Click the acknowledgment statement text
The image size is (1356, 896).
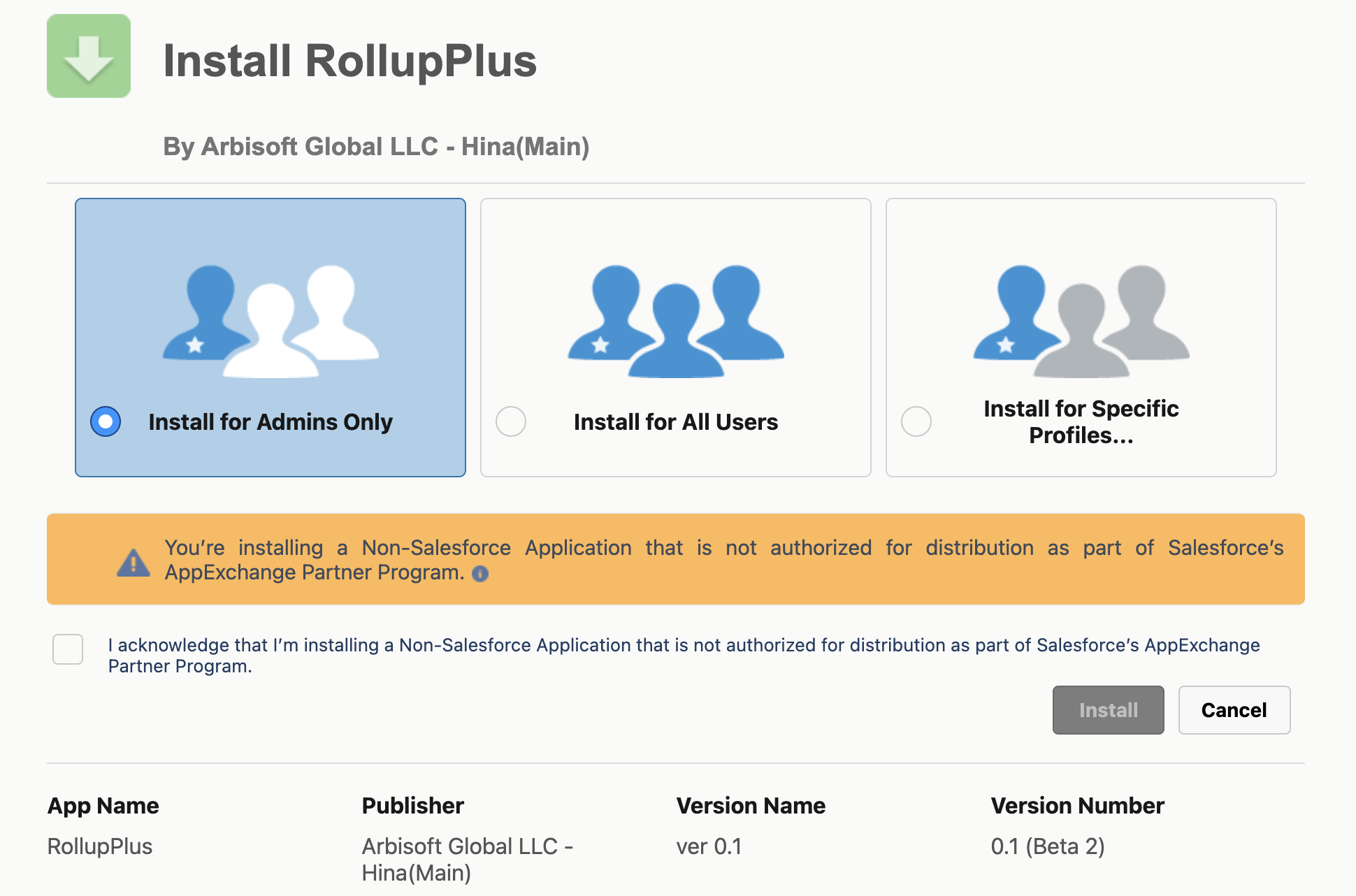coord(684,656)
